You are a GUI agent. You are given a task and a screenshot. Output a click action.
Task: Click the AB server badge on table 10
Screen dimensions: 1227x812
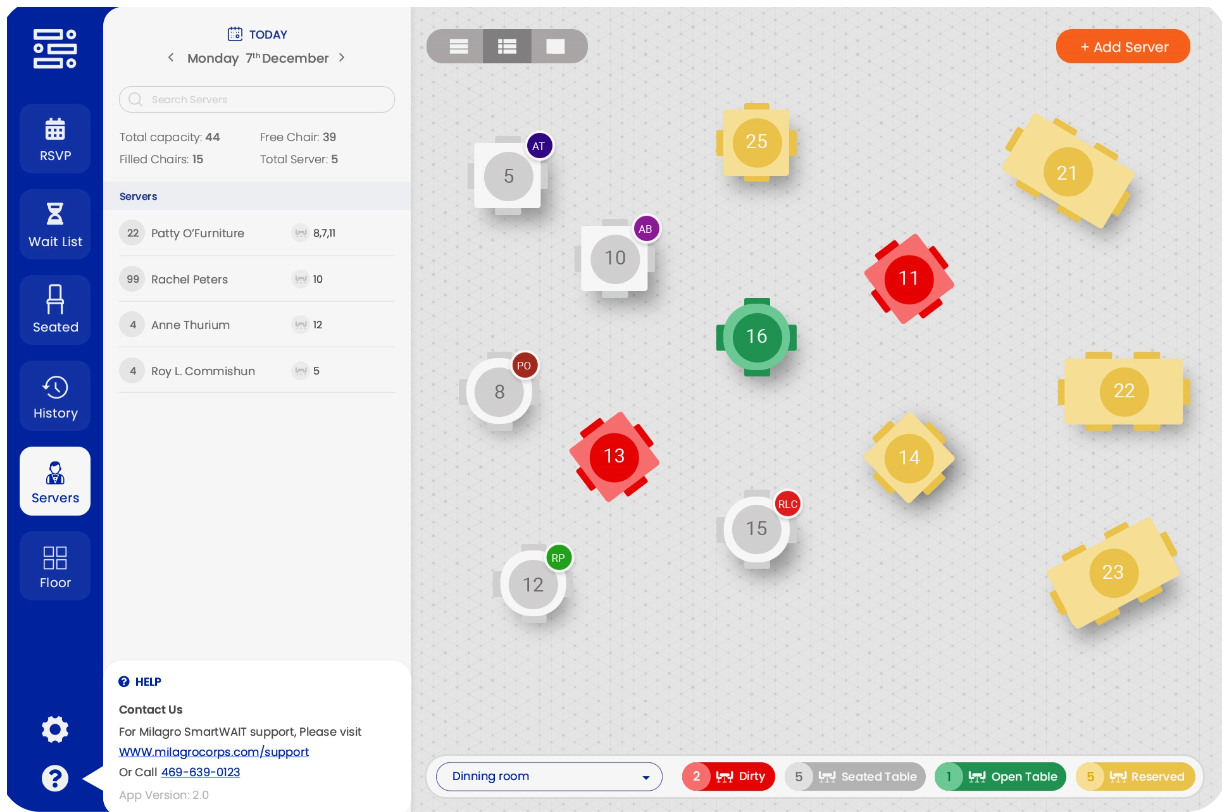[x=645, y=229]
